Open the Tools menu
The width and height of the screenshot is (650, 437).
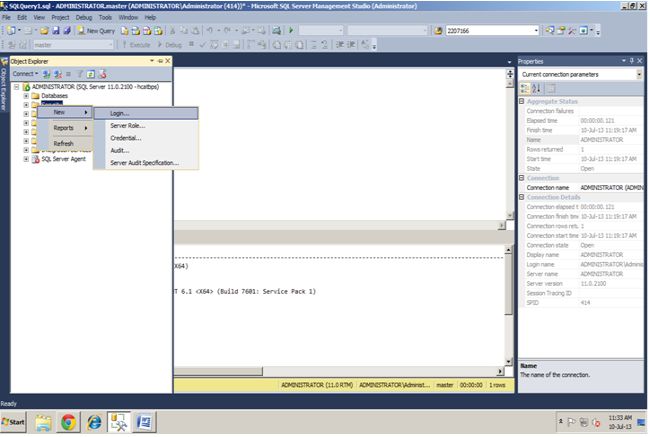pos(105,17)
